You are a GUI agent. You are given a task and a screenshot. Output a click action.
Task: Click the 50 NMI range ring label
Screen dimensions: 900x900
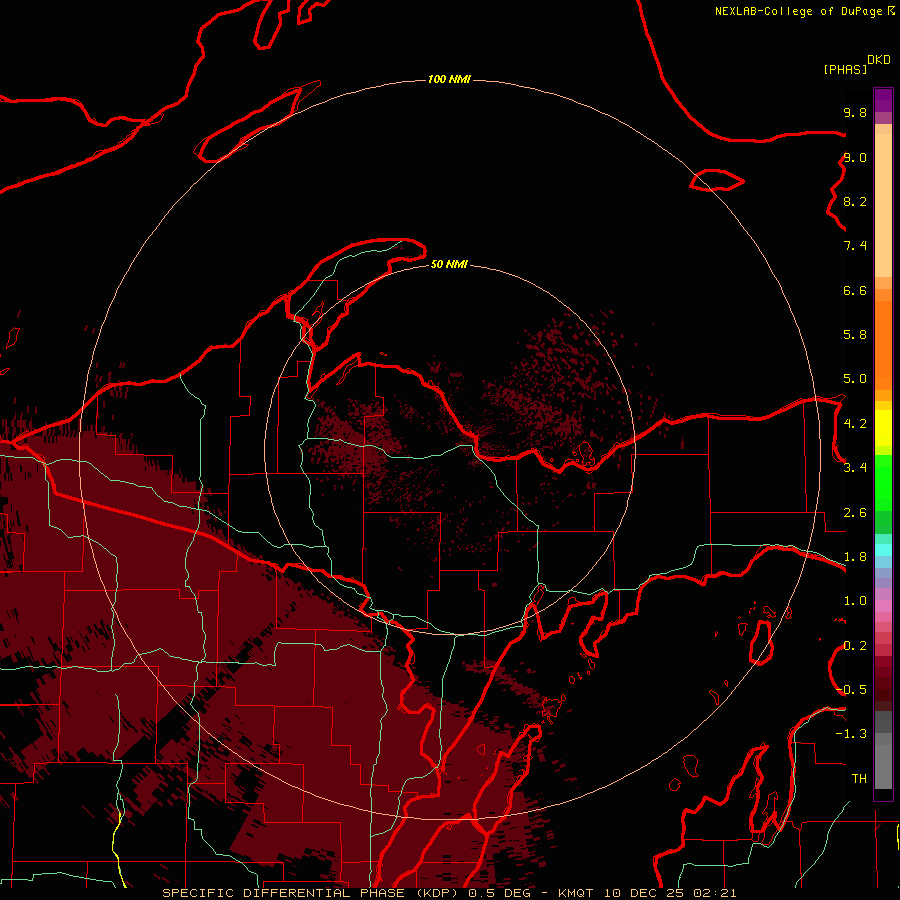click(x=449, y=264)
